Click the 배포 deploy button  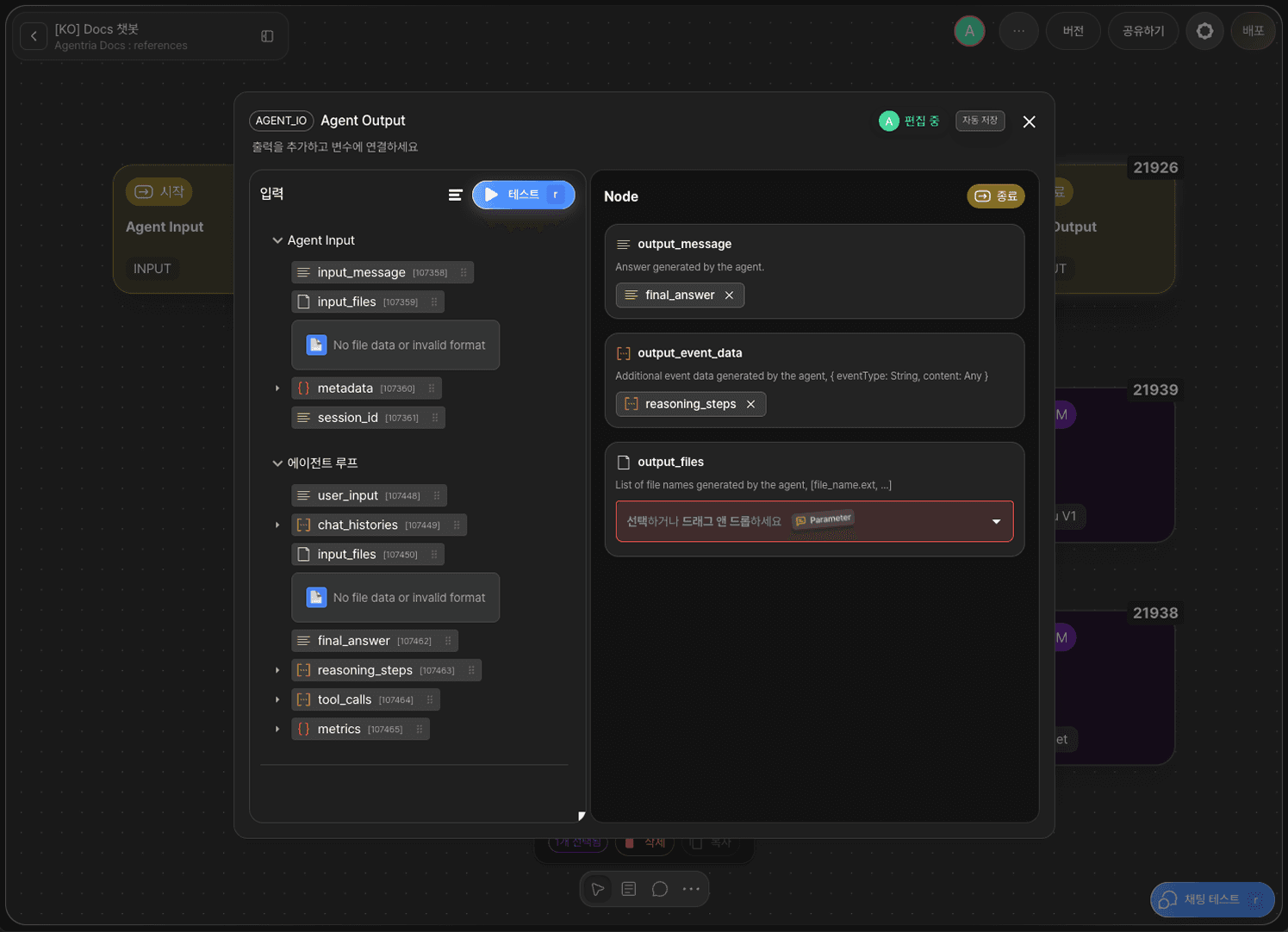tap(1253, 31)
